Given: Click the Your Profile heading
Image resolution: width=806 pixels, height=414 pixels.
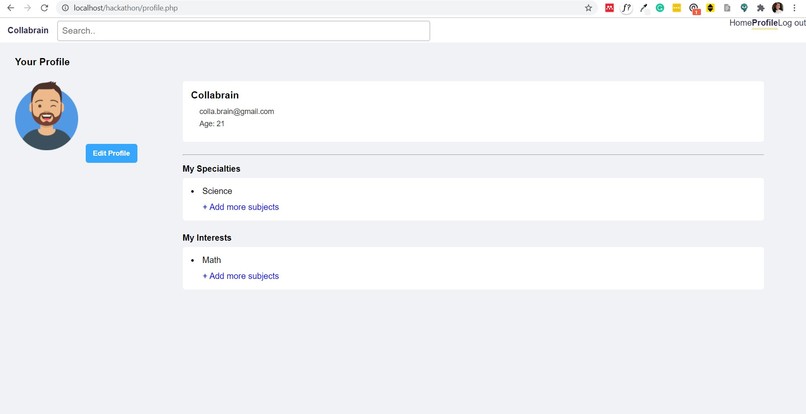Looking at the screenshot, I should (x=42, y=62).
